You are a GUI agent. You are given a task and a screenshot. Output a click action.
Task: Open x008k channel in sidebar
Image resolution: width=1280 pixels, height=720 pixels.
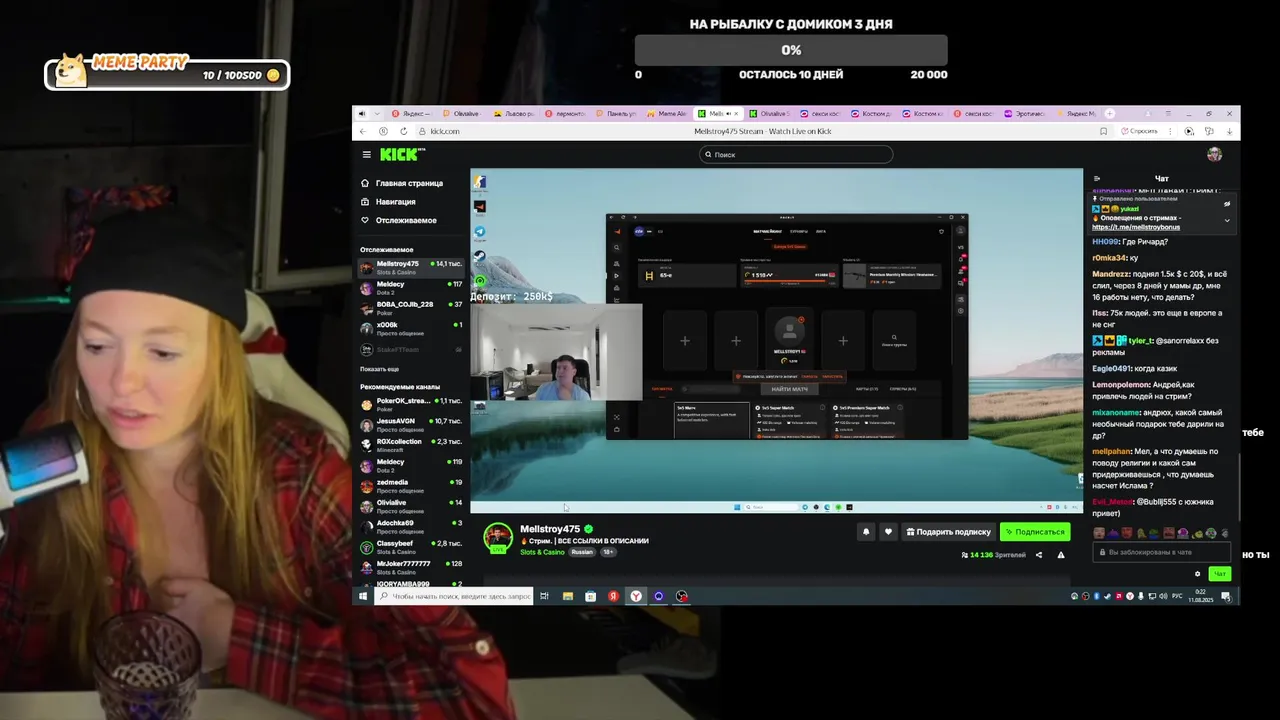pos(412,328)
